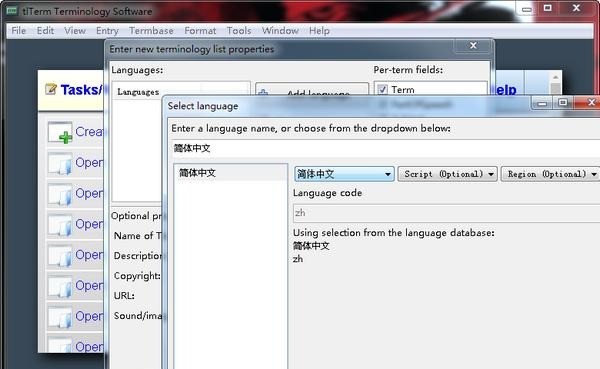Open the Script (Optional) dropdown
The height and width of the screenshot is (369, 600).
(x=448, y=174)
